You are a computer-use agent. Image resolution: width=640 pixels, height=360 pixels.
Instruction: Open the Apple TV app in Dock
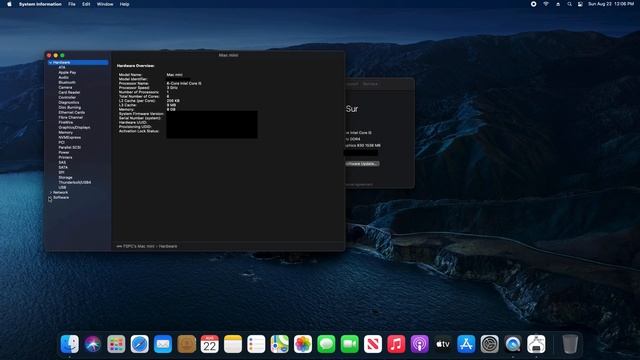443,344
